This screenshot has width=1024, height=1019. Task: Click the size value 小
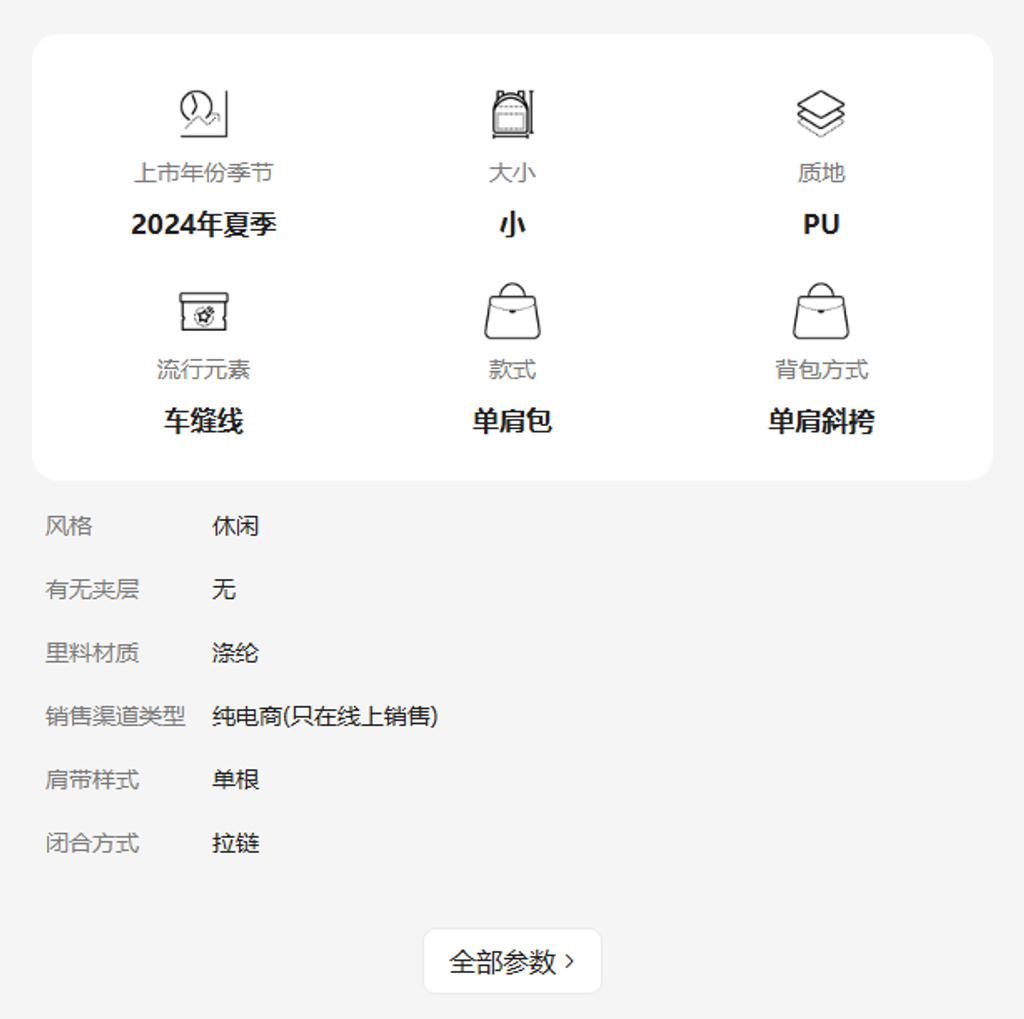513,225
